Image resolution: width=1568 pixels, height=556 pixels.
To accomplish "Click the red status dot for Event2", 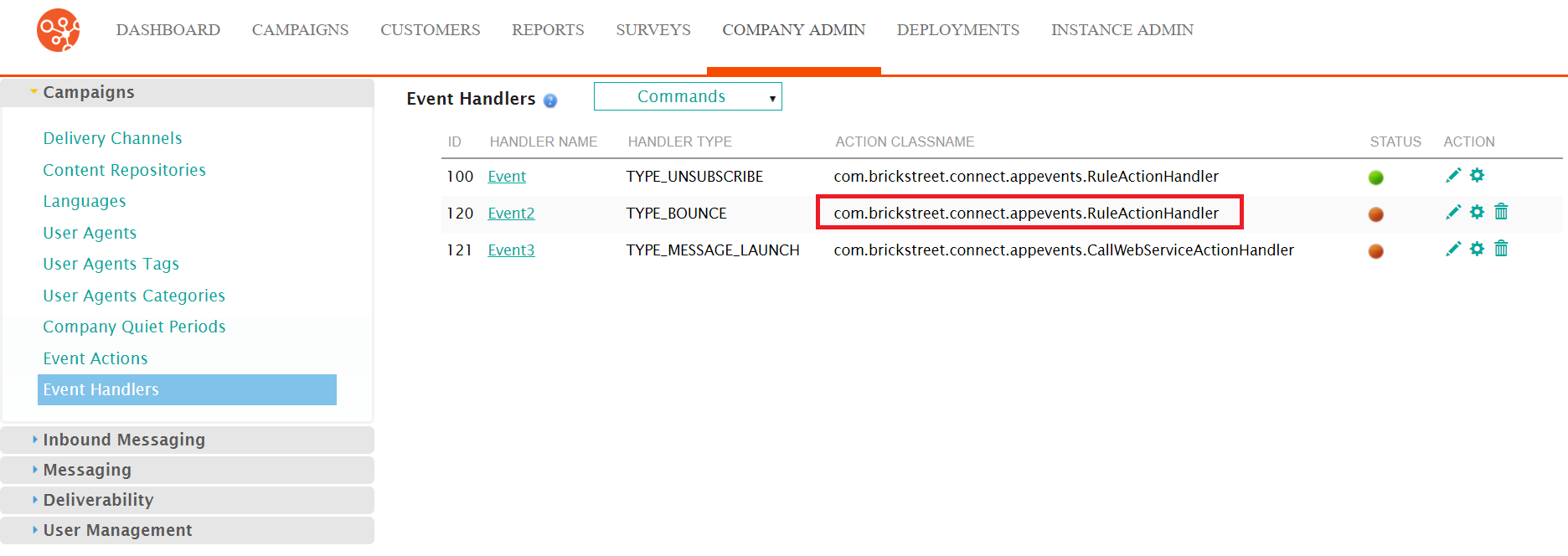I will coord(1375,214).
